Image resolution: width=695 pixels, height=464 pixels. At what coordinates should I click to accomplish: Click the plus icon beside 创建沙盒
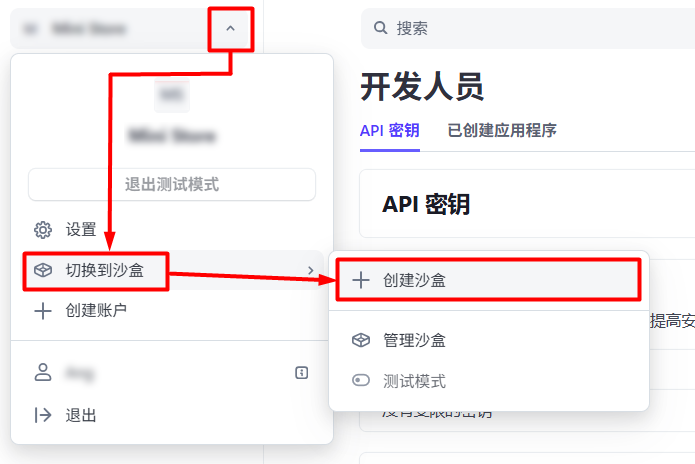point(361,280)
